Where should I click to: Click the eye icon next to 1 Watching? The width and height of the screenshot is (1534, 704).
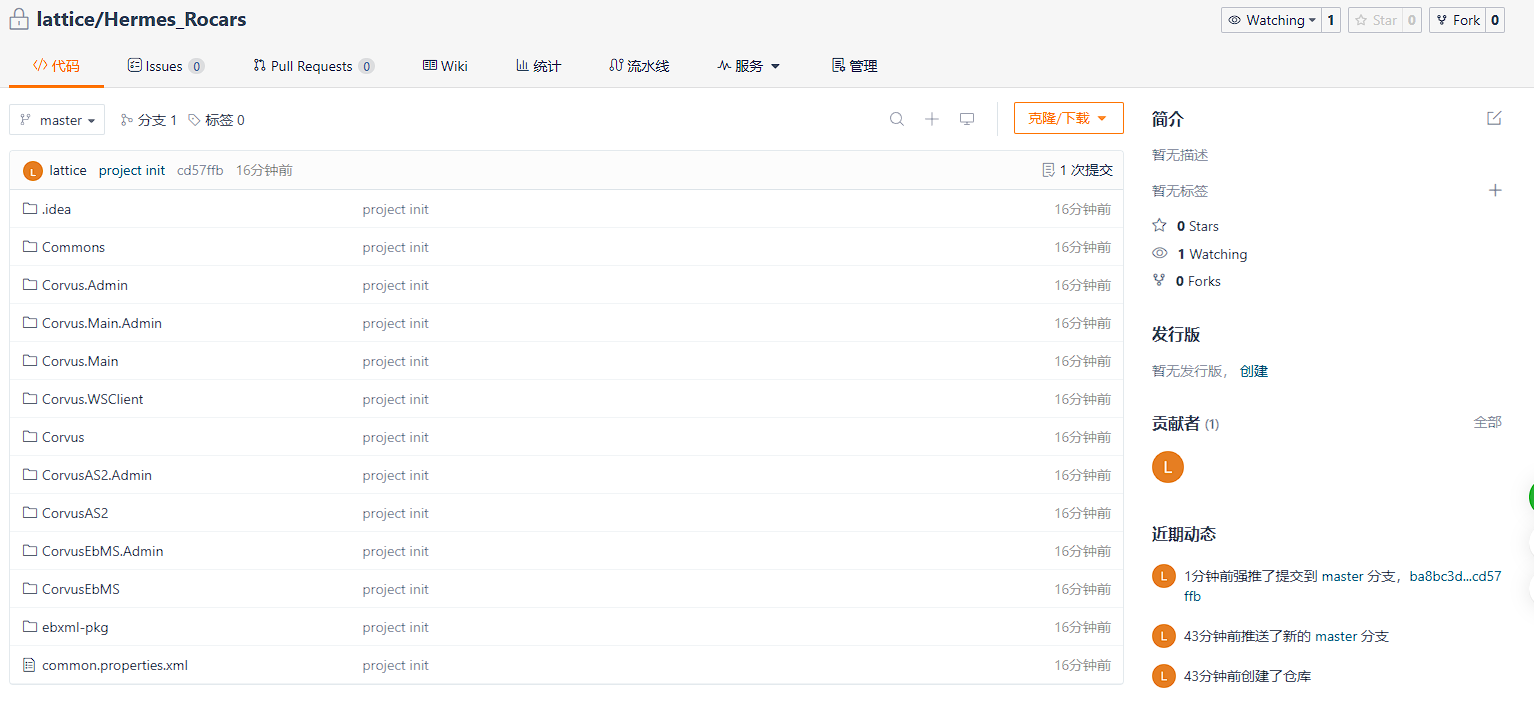pos(1160,253)
